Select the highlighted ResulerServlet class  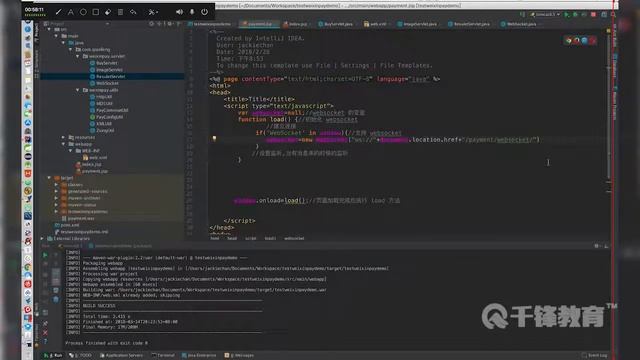(x=107, y=76)
